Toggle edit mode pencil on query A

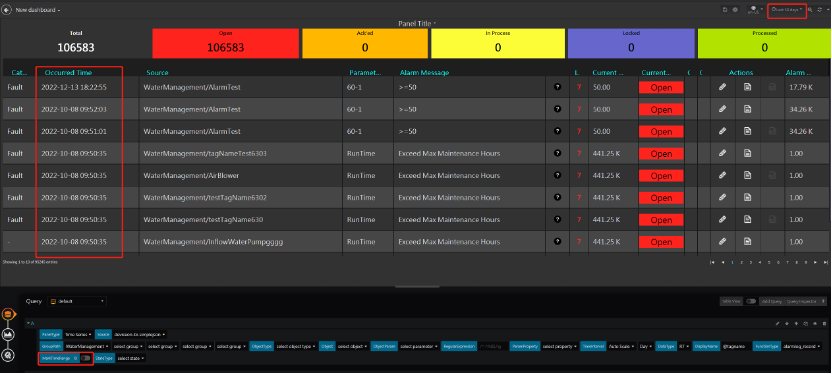point(777,323)
